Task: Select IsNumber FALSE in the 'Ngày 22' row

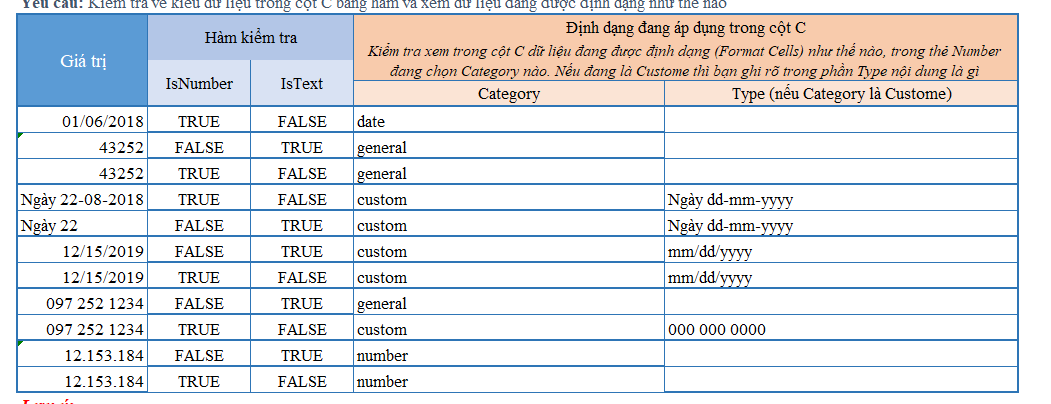Action: [199, 225]
